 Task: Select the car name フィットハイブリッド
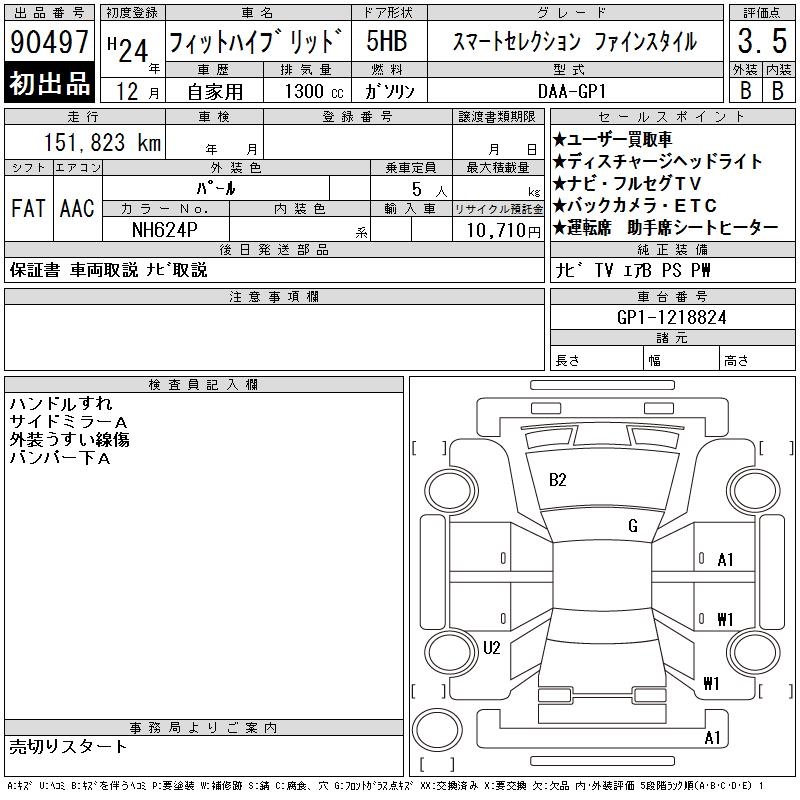pyautogui.click(x=256, y=41)
